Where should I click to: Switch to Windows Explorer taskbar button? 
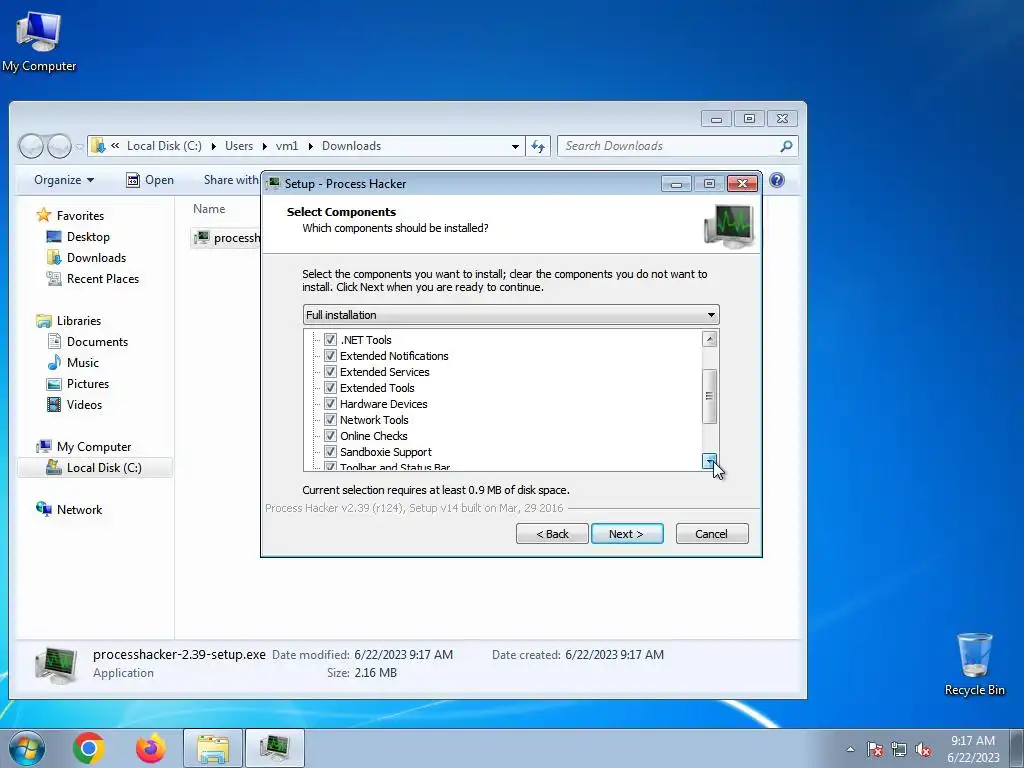pyautogui.click(x=213, y=748)
